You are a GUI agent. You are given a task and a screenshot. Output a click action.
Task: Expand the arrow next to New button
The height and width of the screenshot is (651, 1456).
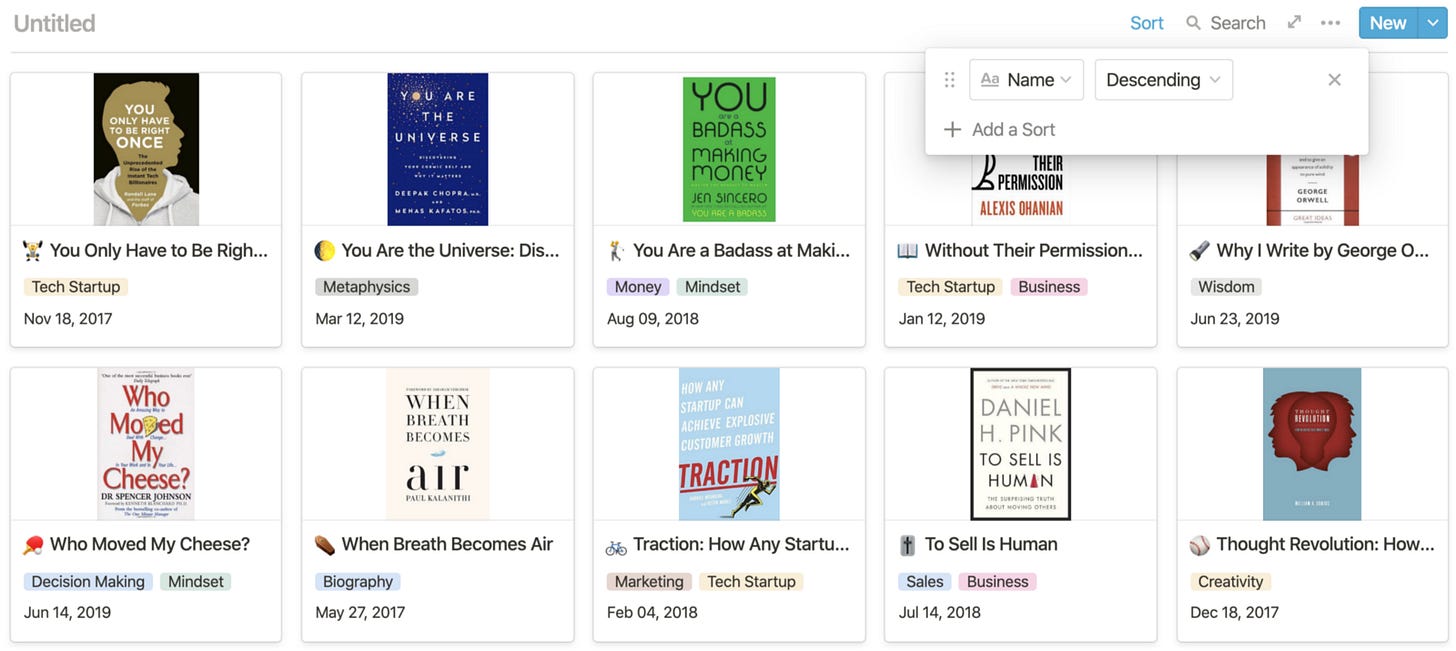click(x=1432, y=23)
